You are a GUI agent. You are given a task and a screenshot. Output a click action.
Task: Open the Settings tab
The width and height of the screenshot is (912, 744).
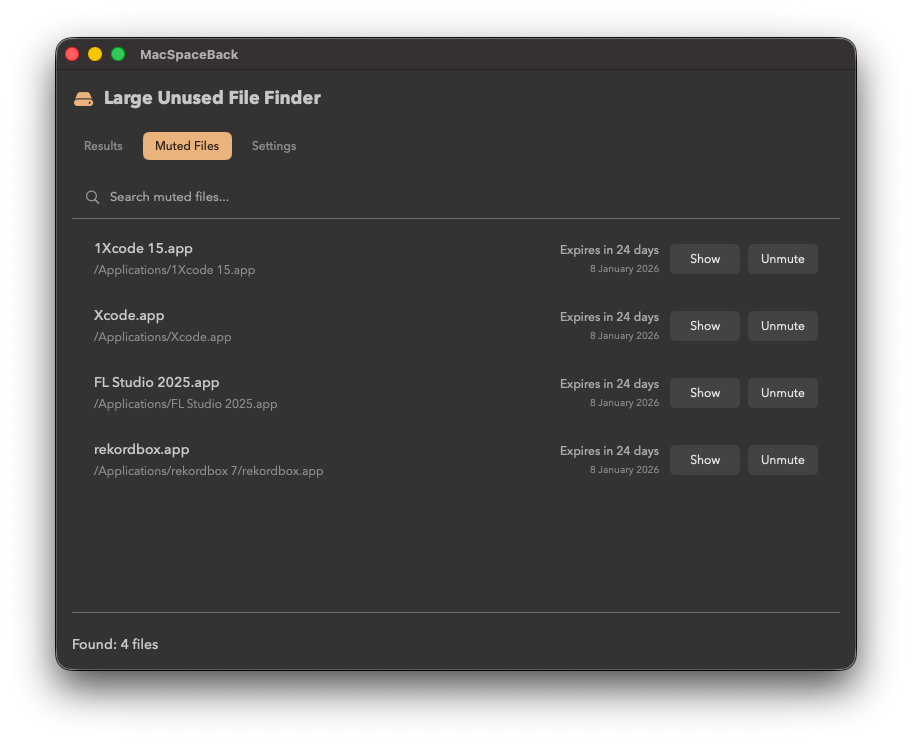[273, 146]
